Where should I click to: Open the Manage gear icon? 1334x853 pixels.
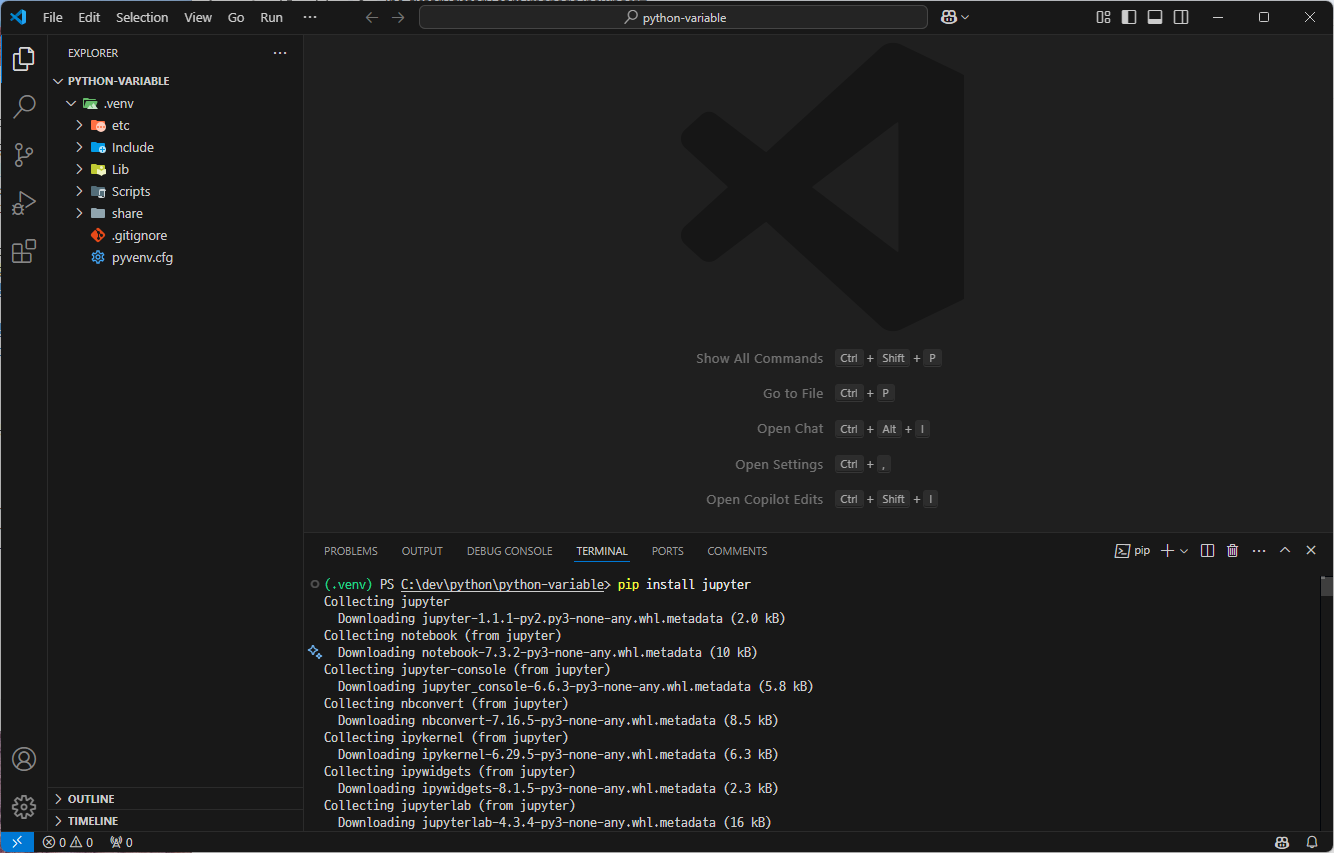(x=24, y=806)
